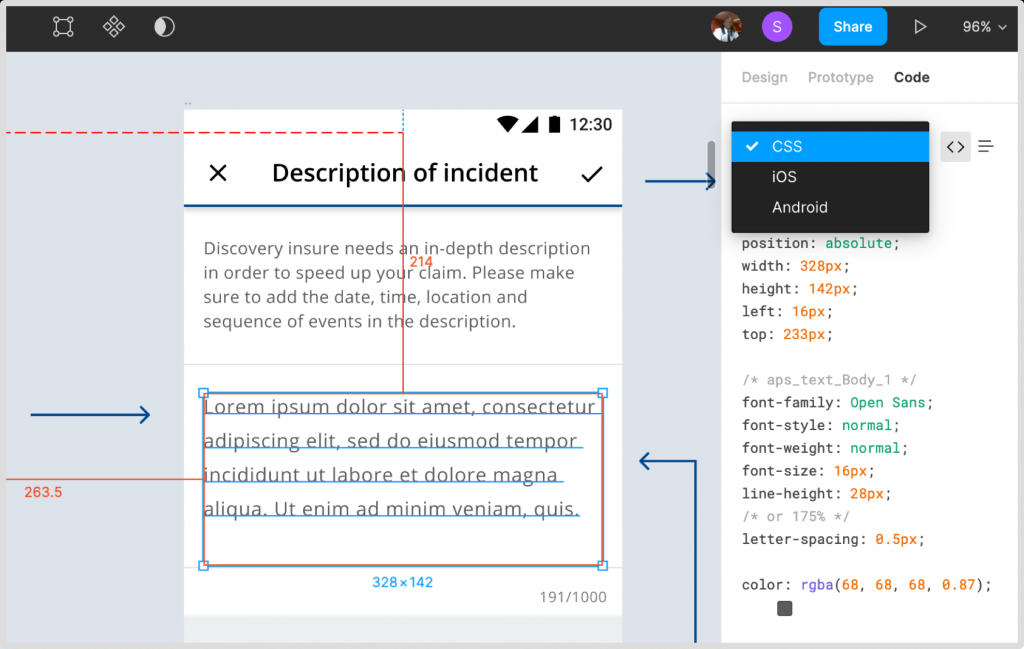Click the components diamond icon in toolbar

(x=114, y=27)
